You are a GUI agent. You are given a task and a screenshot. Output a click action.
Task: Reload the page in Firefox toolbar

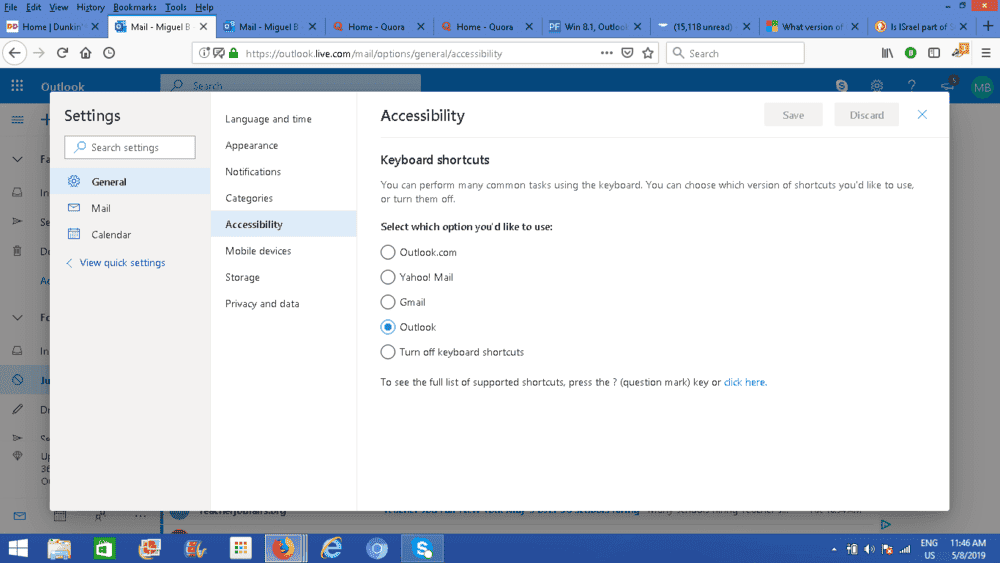[x=62, y=53]
